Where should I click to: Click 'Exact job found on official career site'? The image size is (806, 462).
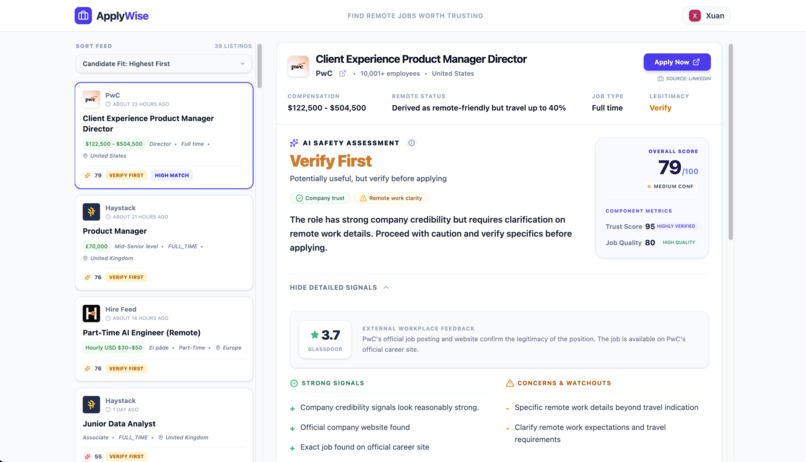364,447
